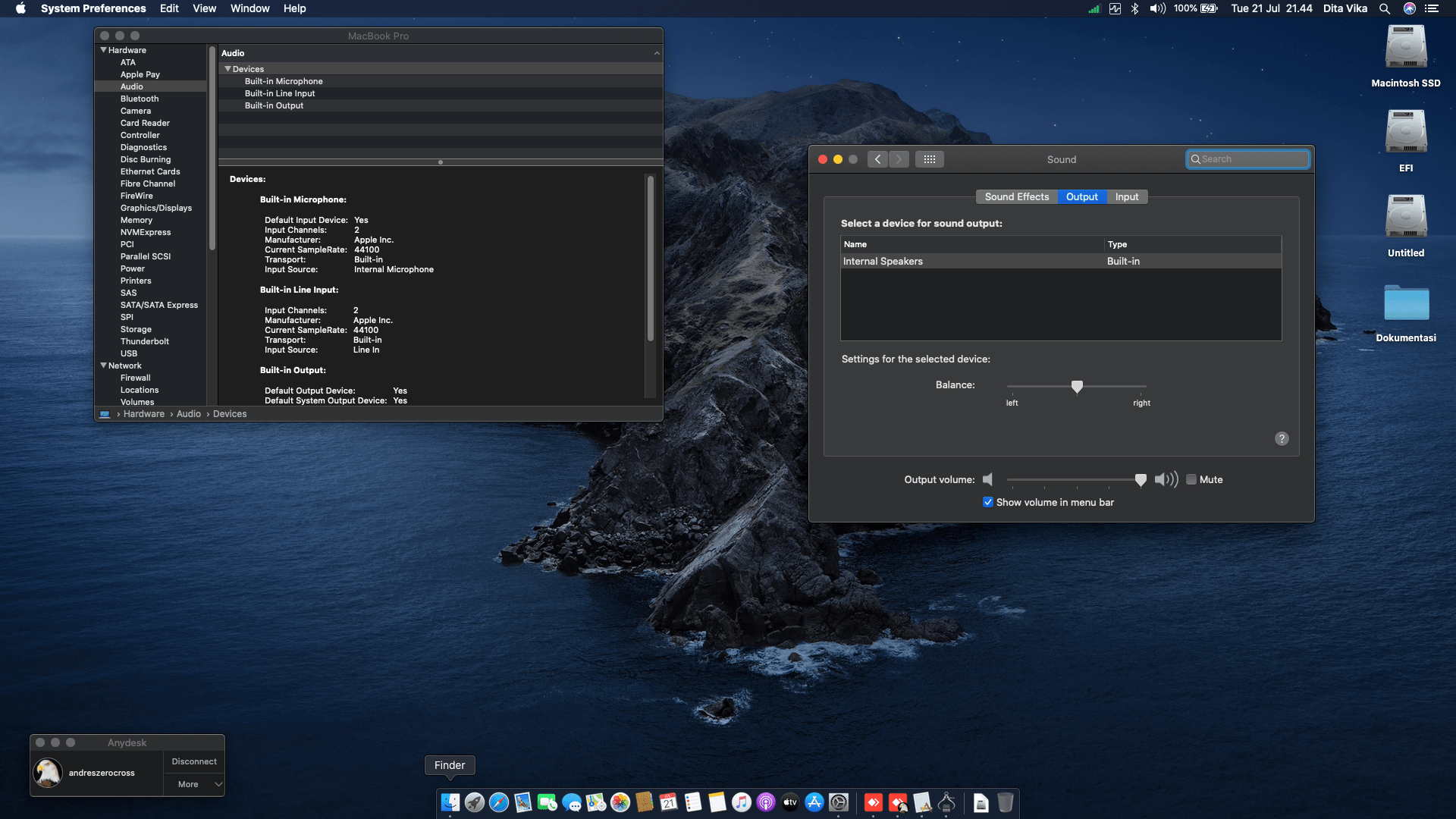Image resolution: width=1456 pixels, height=819 pixels.
Task: Select the EFI volume on the desktop
Action: pos(1406,141)
